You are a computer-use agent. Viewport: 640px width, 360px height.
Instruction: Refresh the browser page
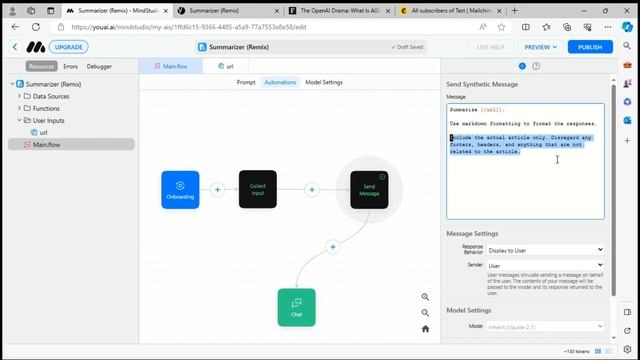(x=36, y=27)
